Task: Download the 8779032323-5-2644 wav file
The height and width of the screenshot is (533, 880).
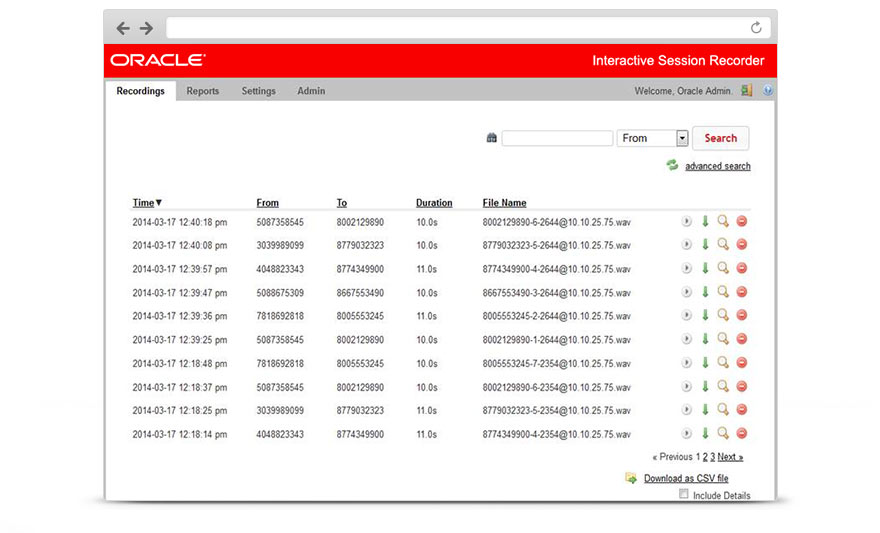Action: click(705, 245)
